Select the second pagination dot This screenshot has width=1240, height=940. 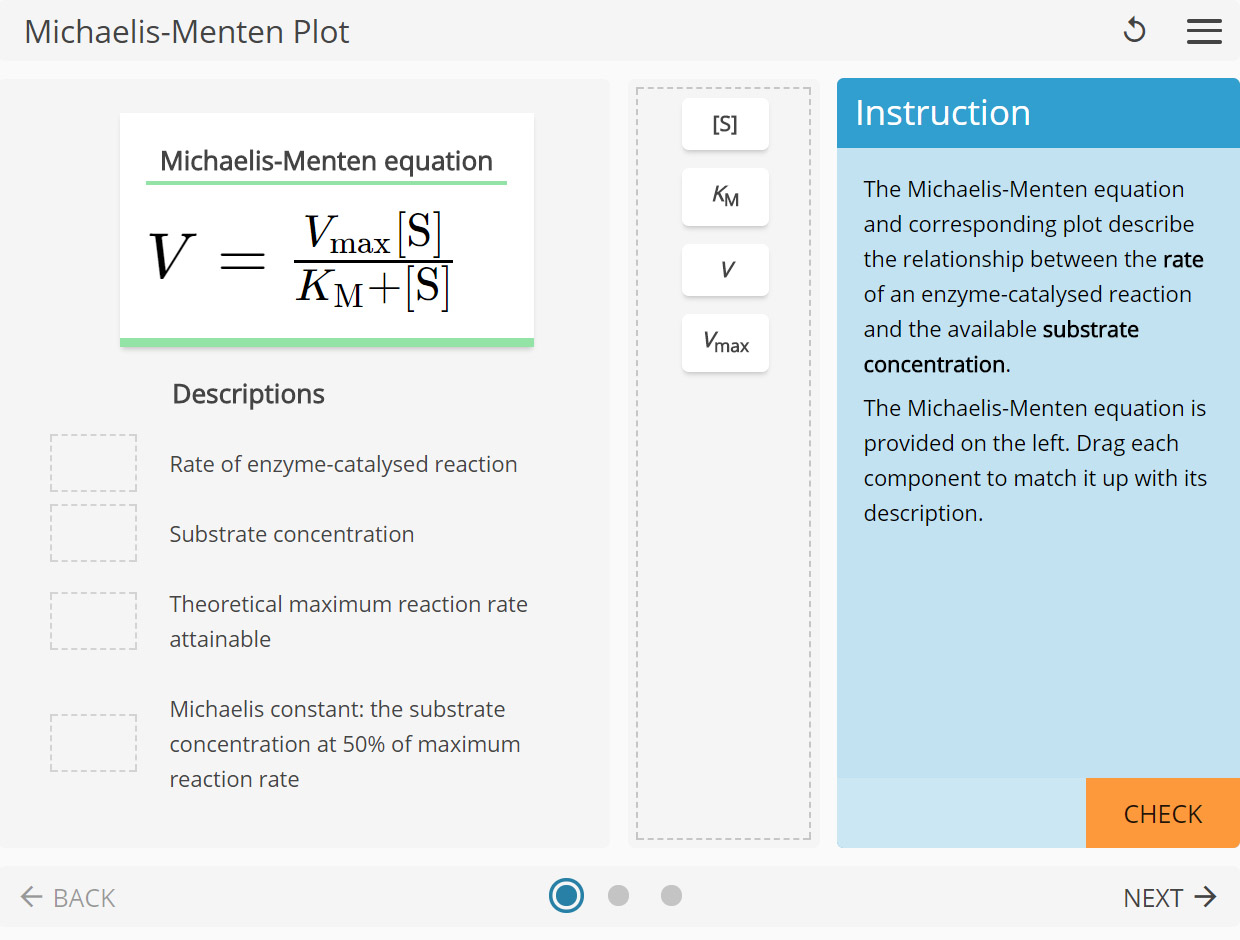coord(619,896)
